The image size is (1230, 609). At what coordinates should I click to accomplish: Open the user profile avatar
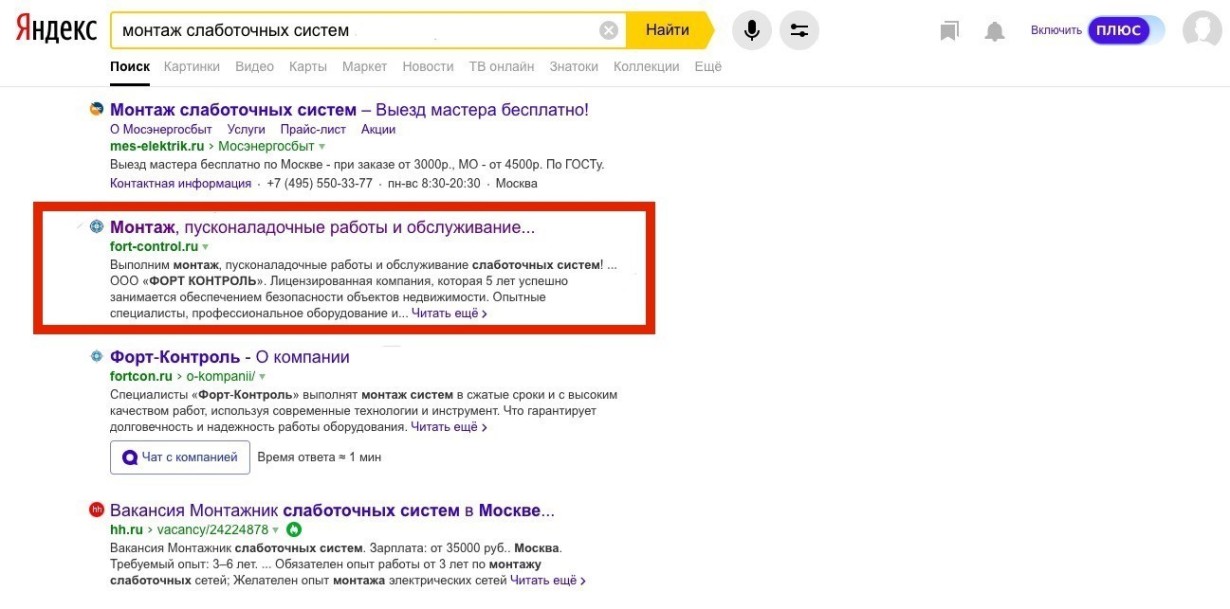(x=1201, y=30)
